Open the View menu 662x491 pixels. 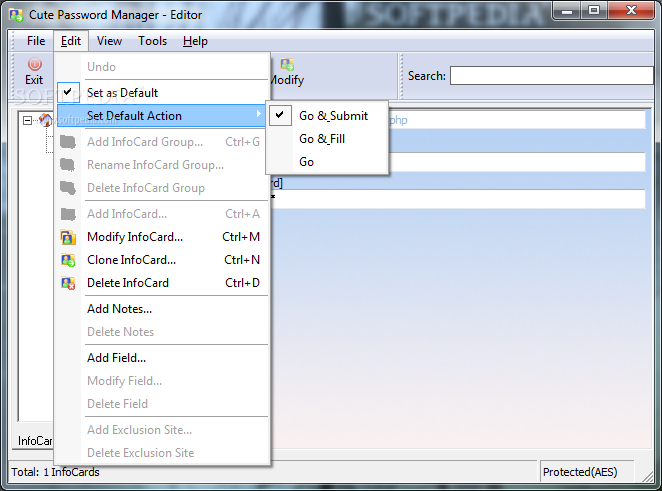pyautogui.click(x=109, y=41)
